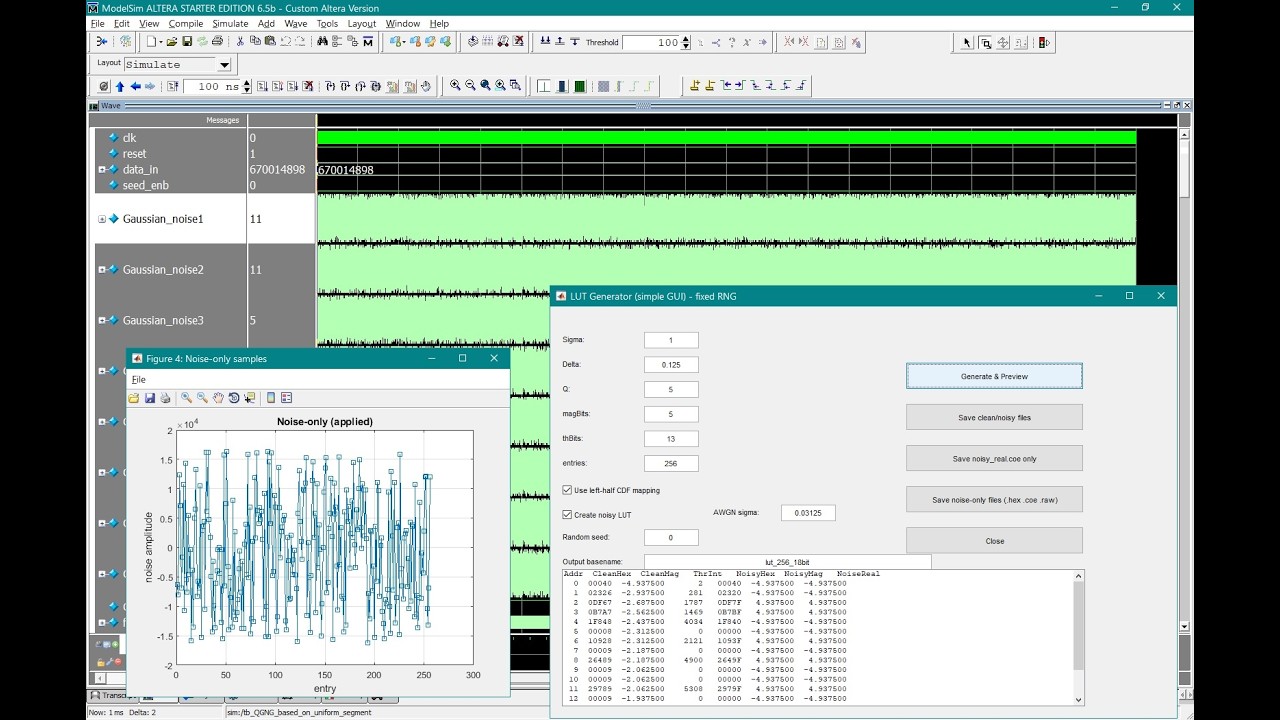Click the 'Close' button in LUT Generator
The height and width of the screenshot is (720, 1280).
tap(994, 540)
